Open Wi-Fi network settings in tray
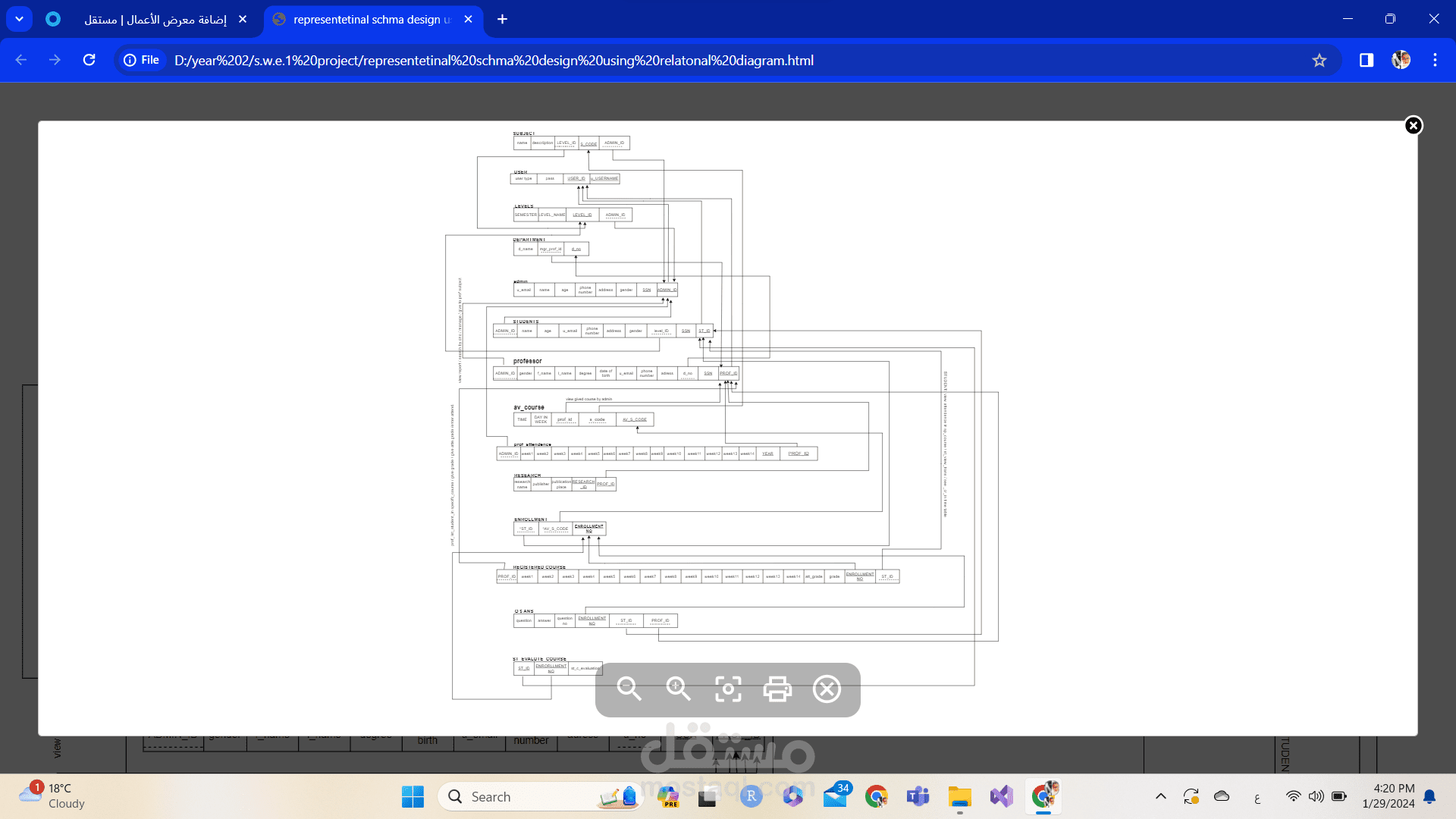The width and height of the screenshot is (1456, 819). [1294, 796]
